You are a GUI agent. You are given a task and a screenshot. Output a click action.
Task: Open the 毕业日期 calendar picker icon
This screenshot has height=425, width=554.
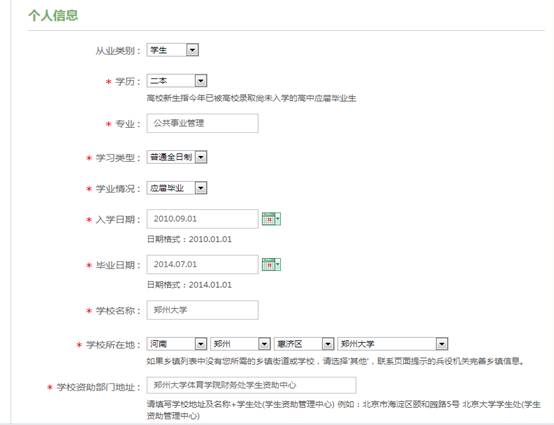coord(271,264)
